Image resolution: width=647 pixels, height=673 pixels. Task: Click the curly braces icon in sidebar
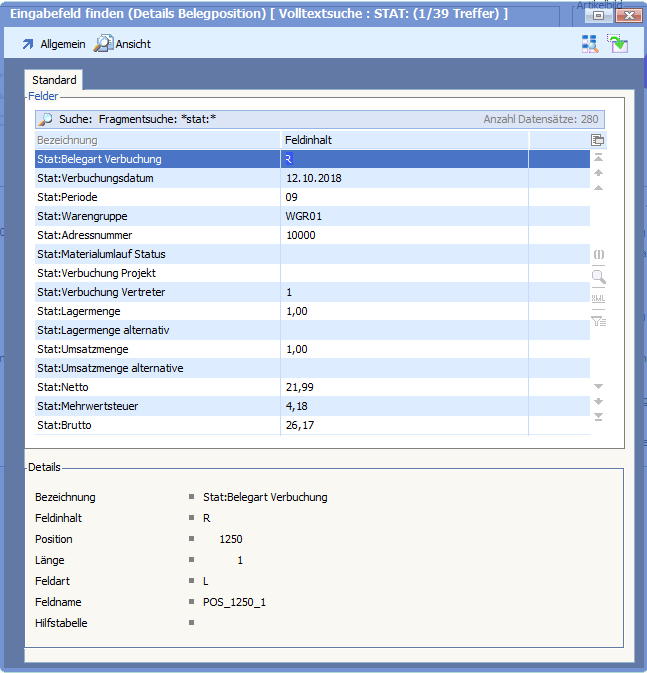click(x=598, y=255)
